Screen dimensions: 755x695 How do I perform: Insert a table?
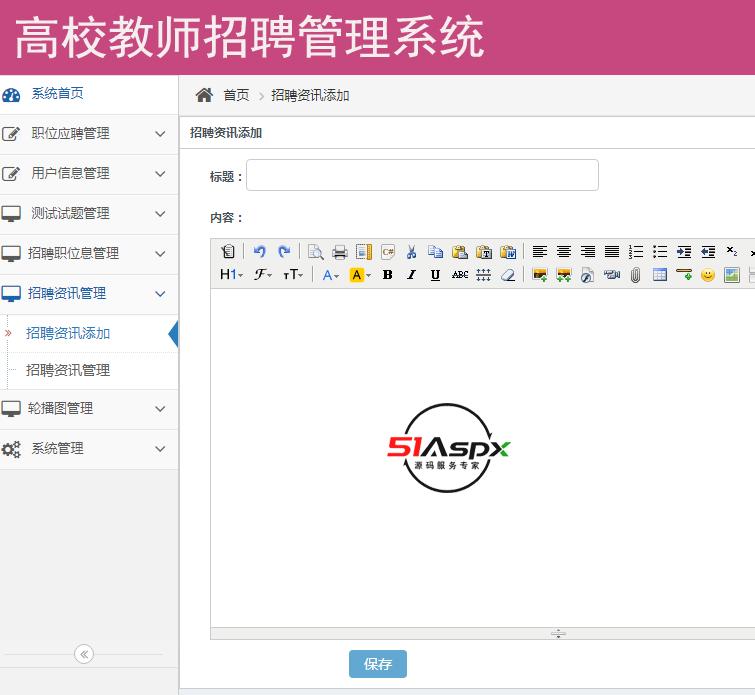[x=660, y=275]
